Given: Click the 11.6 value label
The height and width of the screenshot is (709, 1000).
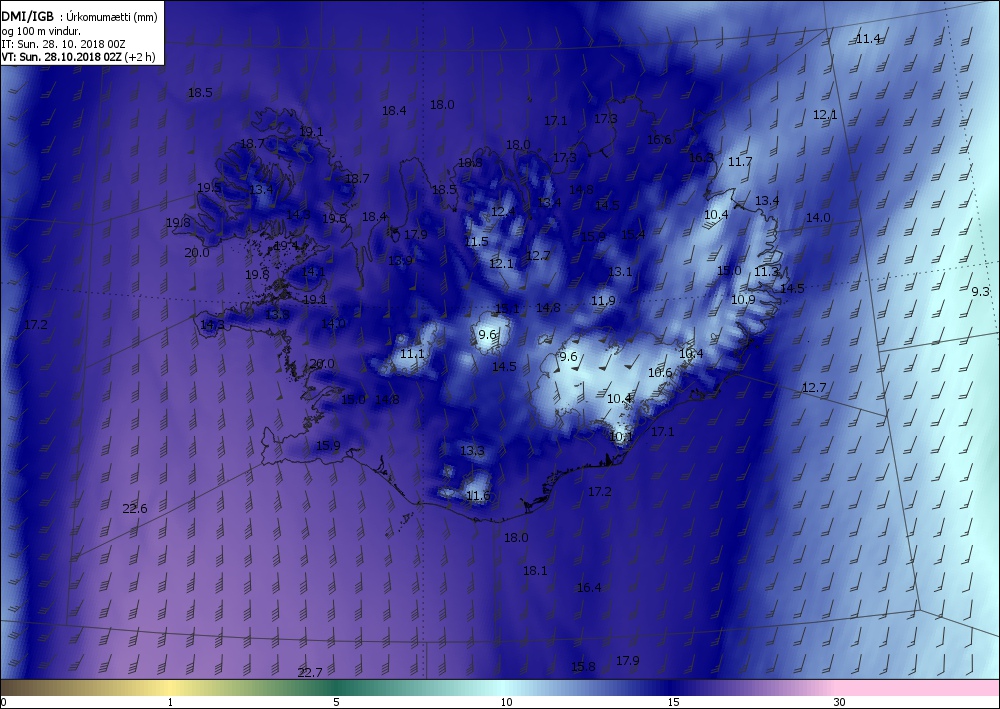Looking at the screenshot, I should click(478, 495).
